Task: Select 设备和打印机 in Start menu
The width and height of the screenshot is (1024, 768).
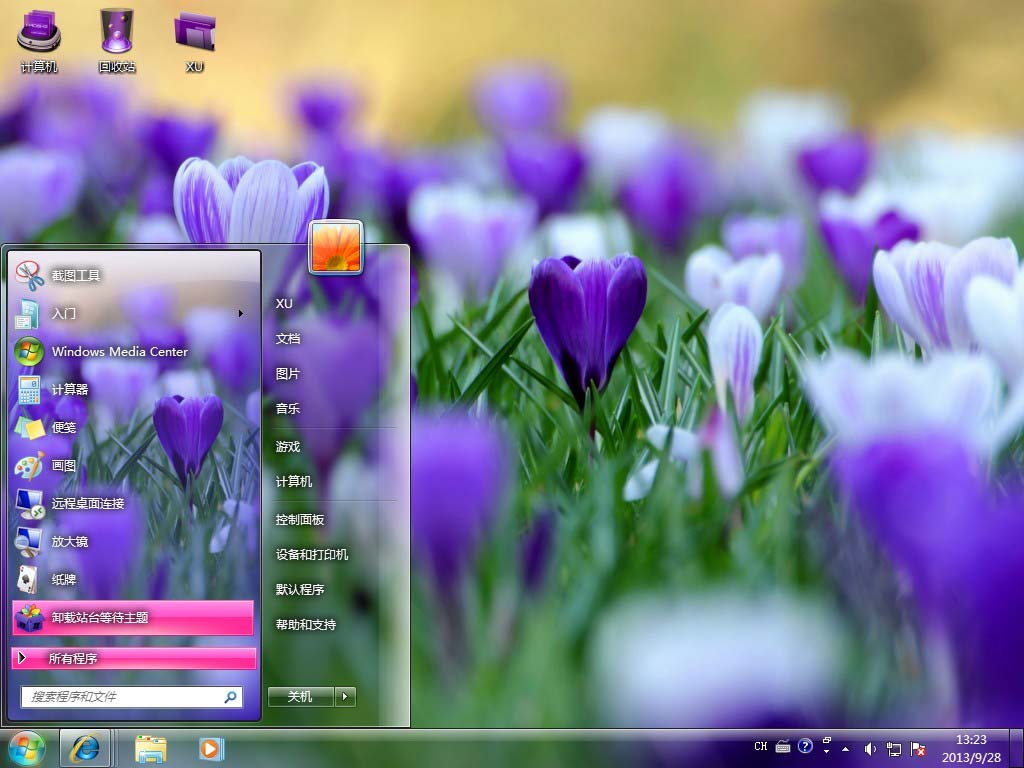Action: coord(312,554)
